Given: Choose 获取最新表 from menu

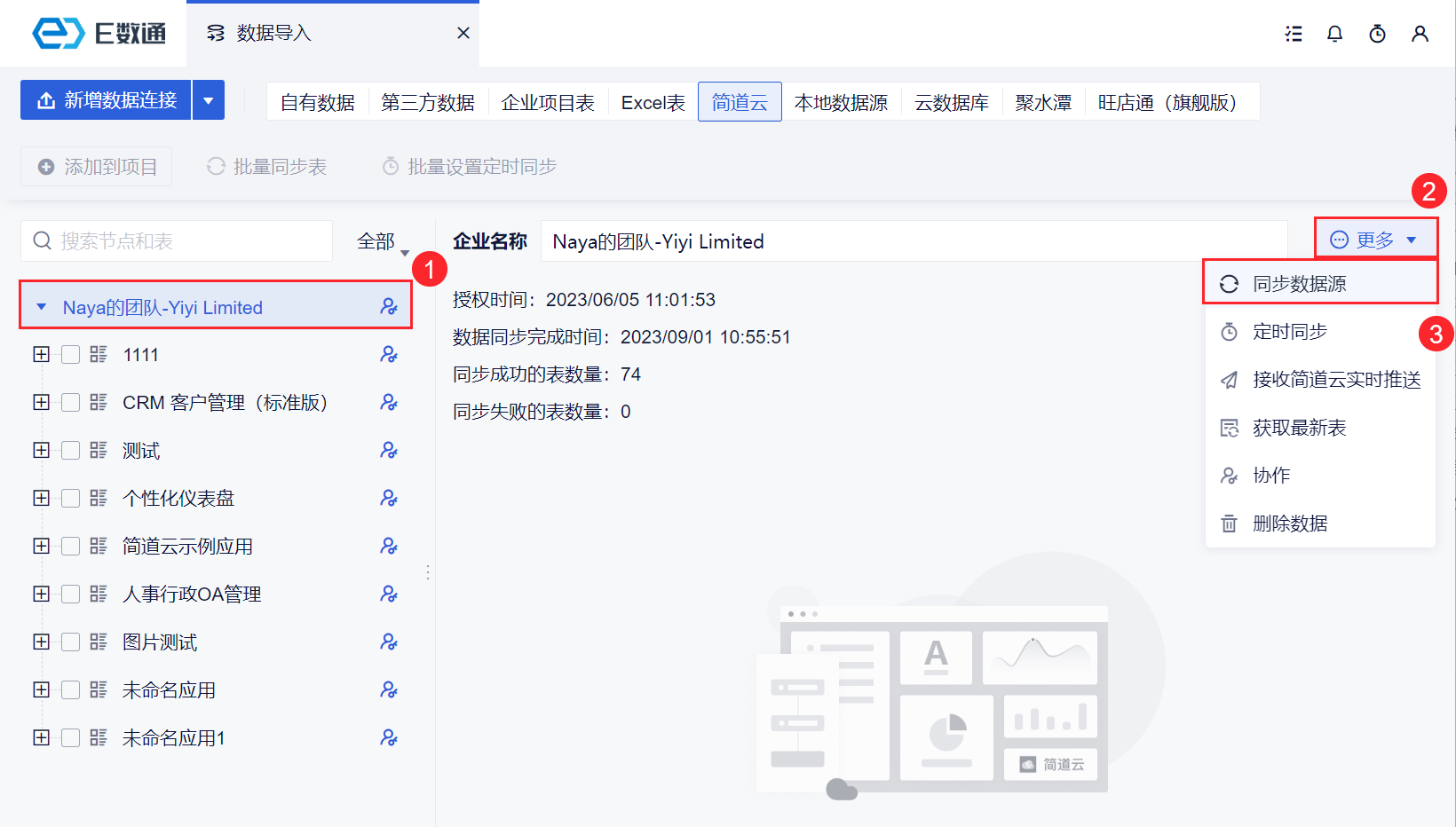Looking at the screenshot, I should coord(1320,428).
